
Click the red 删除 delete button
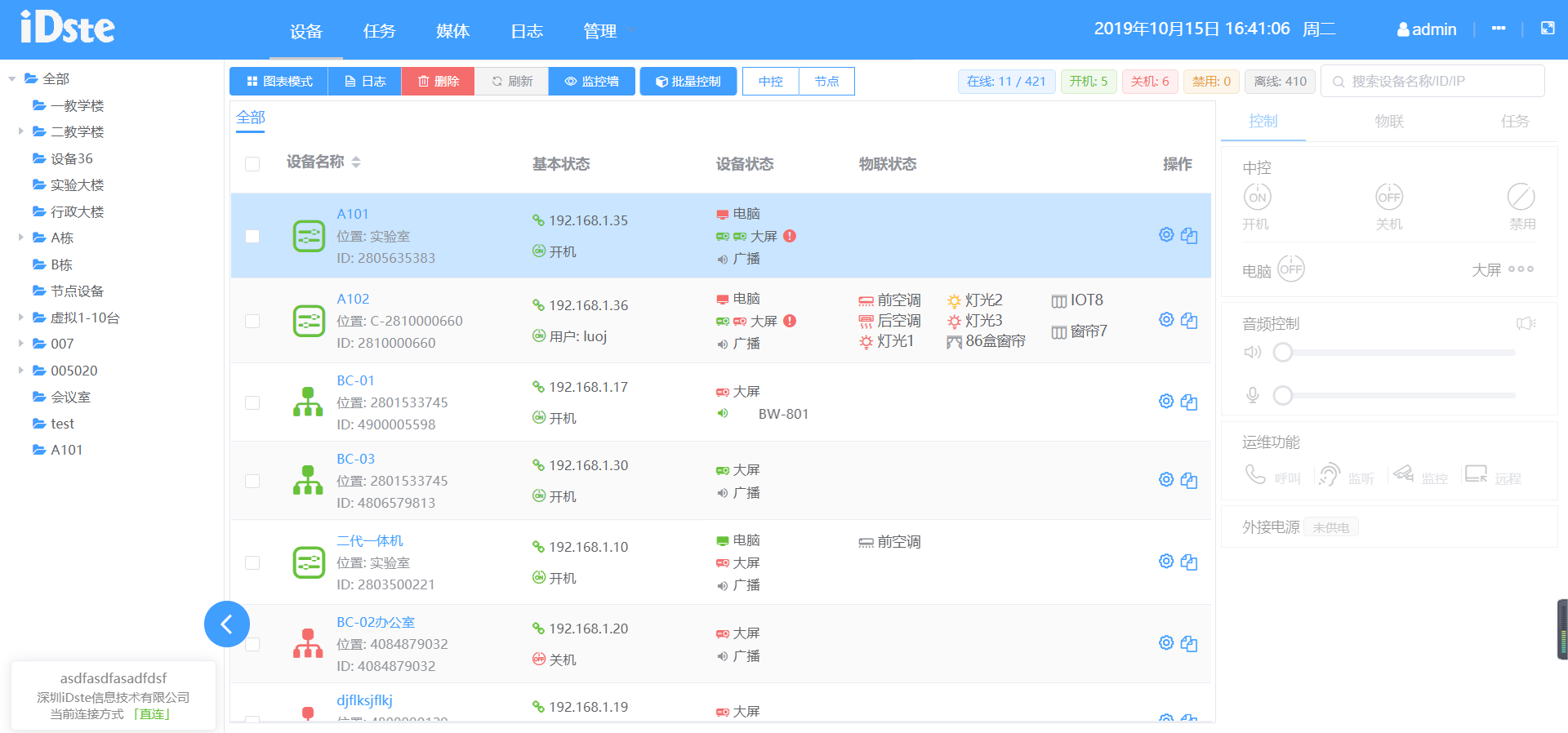439,82
